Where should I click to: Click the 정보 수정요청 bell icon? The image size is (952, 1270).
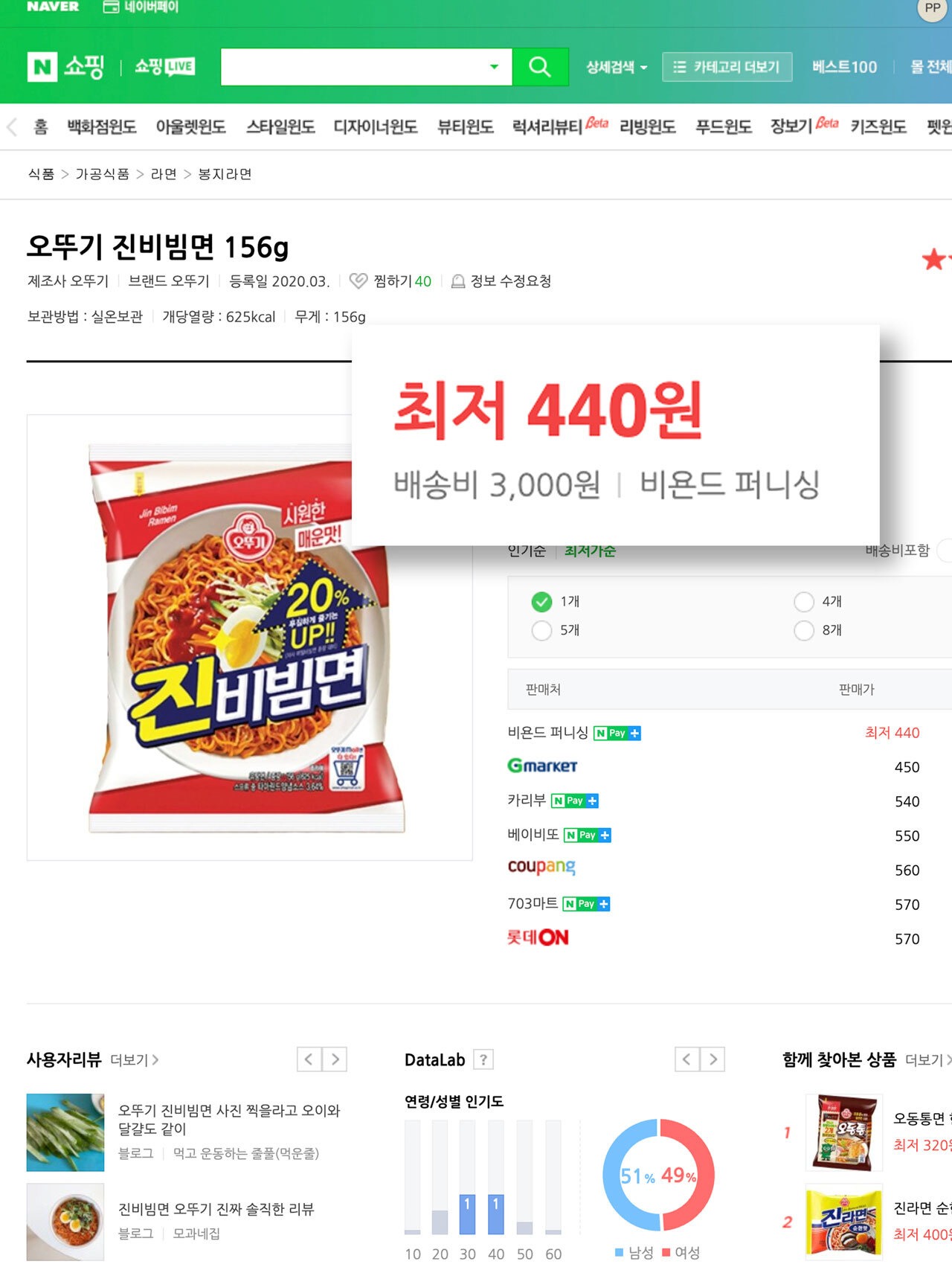pos(458,281)
